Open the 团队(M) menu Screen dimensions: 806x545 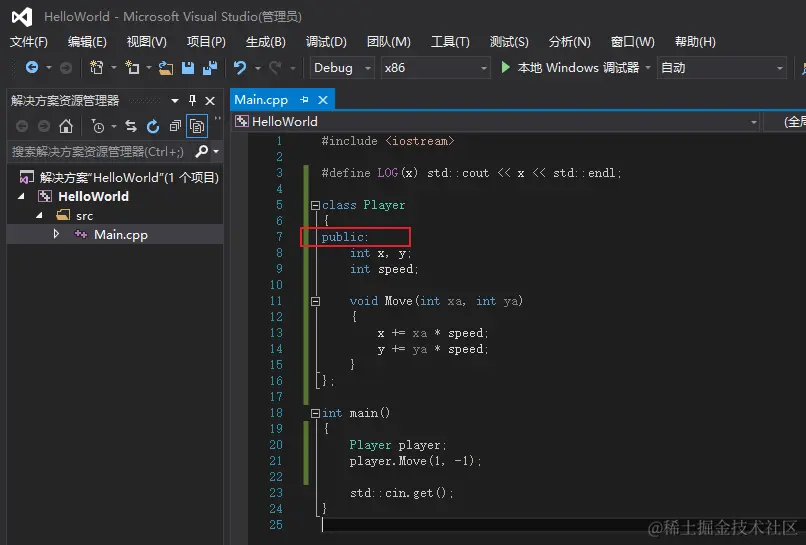[x=389, y=42]
